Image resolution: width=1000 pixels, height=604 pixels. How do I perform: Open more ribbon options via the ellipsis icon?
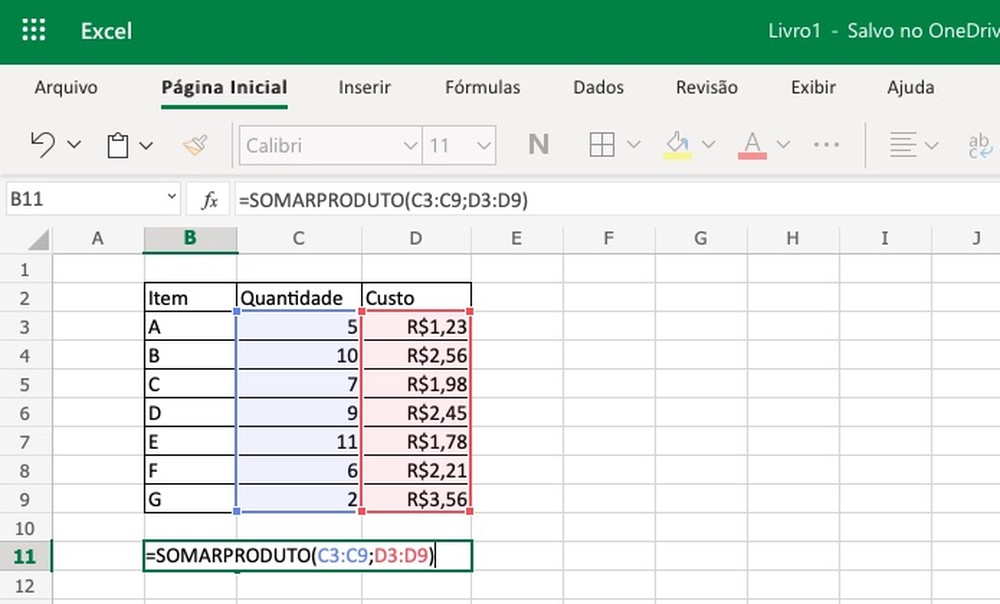click(826, 144)
